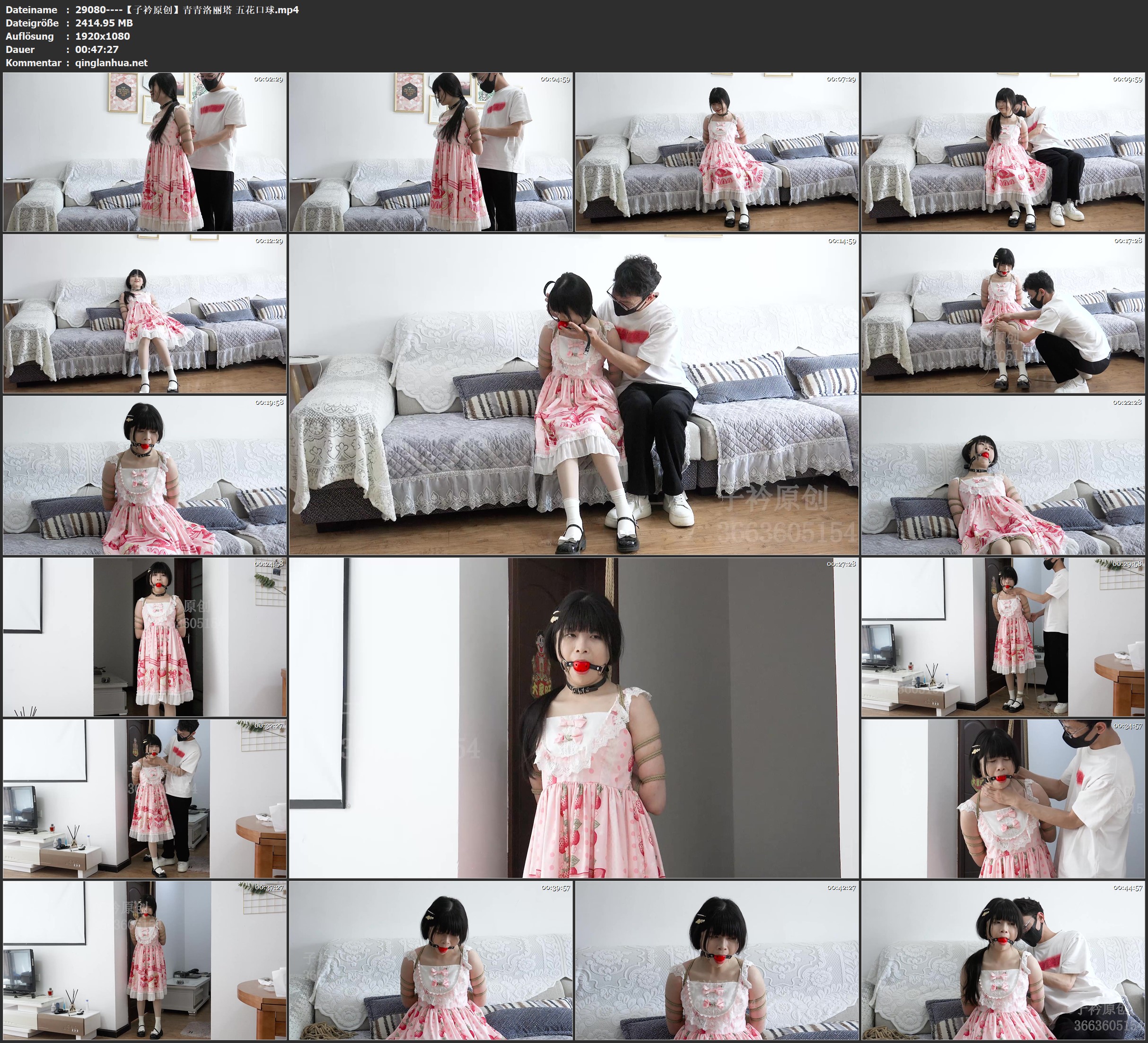
Task: Click the frame timestamped 00:37:27
Action: click(145, 960)
